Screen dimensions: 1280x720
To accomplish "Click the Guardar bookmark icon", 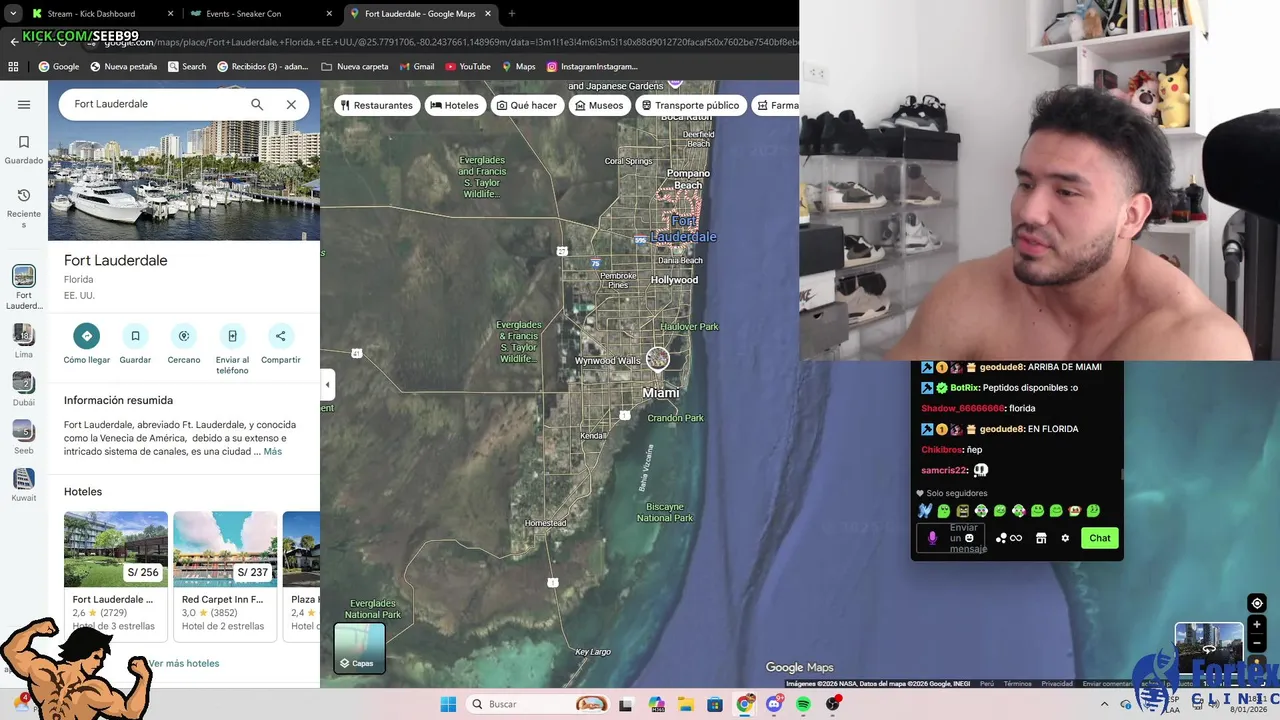I will (x=135, y=336).
